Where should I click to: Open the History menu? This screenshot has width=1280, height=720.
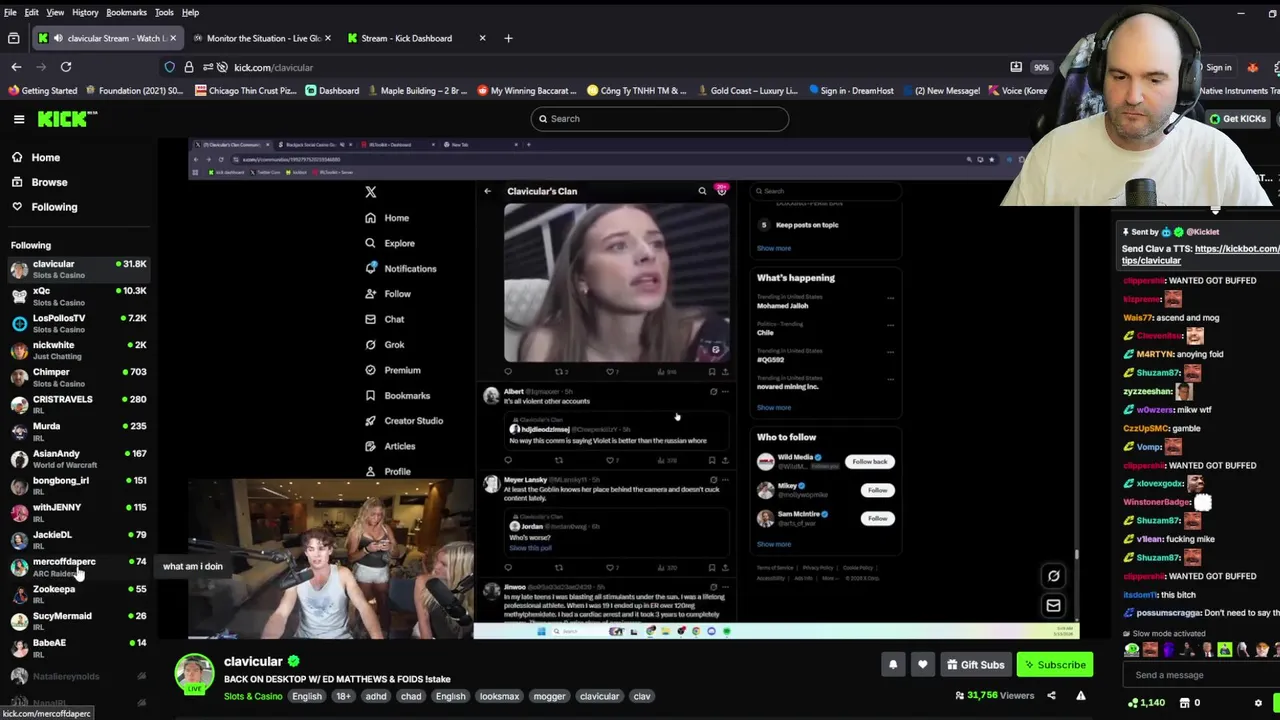[x=85, y=12]
